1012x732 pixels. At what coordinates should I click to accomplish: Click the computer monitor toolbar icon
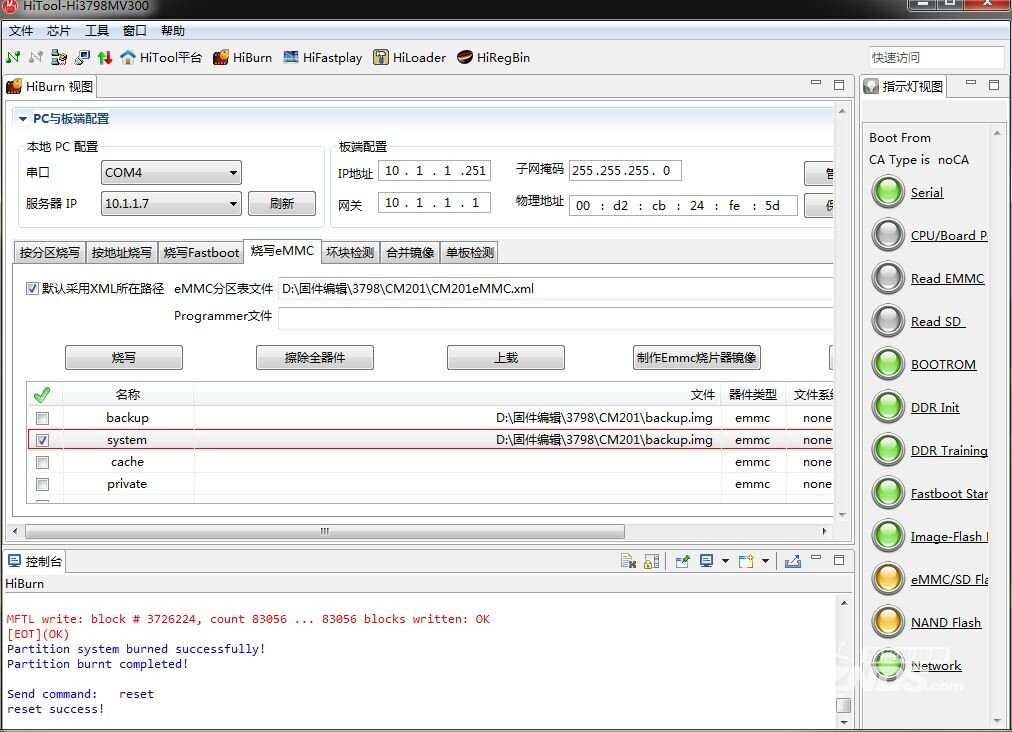point(83,57)
